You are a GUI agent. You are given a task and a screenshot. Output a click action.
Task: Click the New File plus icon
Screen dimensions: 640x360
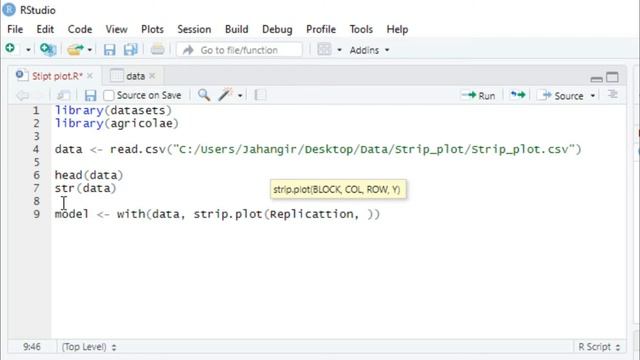coord(10,49)
